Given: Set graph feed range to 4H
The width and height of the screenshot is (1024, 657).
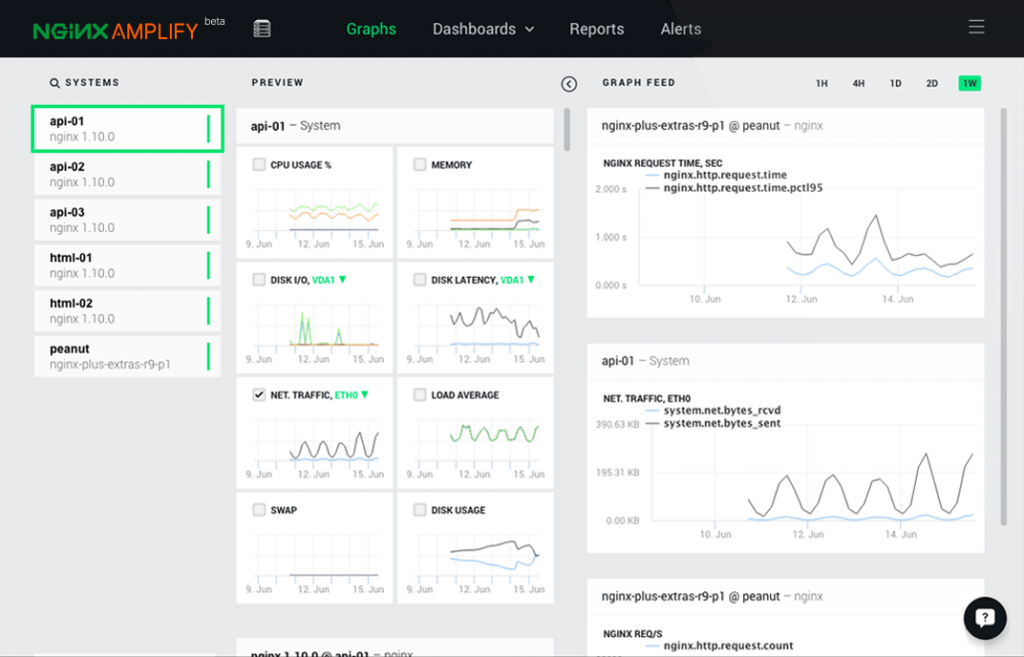Looking at the screenshot, I should click(x=859, y=84).
